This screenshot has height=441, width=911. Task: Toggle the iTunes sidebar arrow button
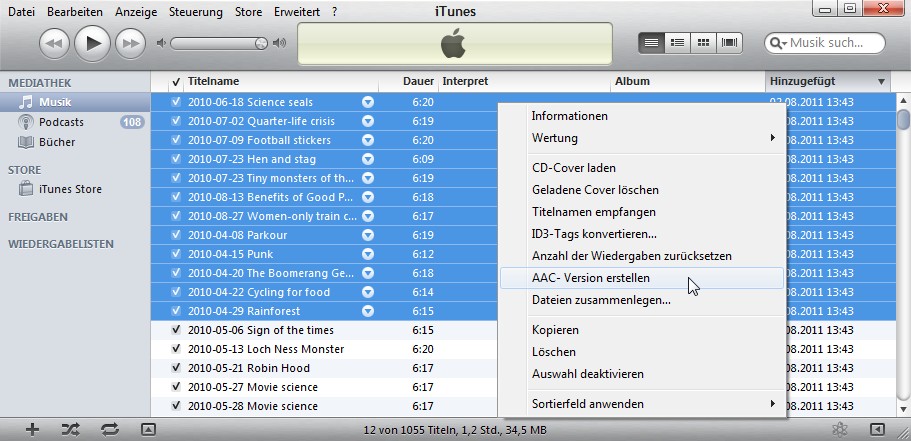tap(877, 429)
